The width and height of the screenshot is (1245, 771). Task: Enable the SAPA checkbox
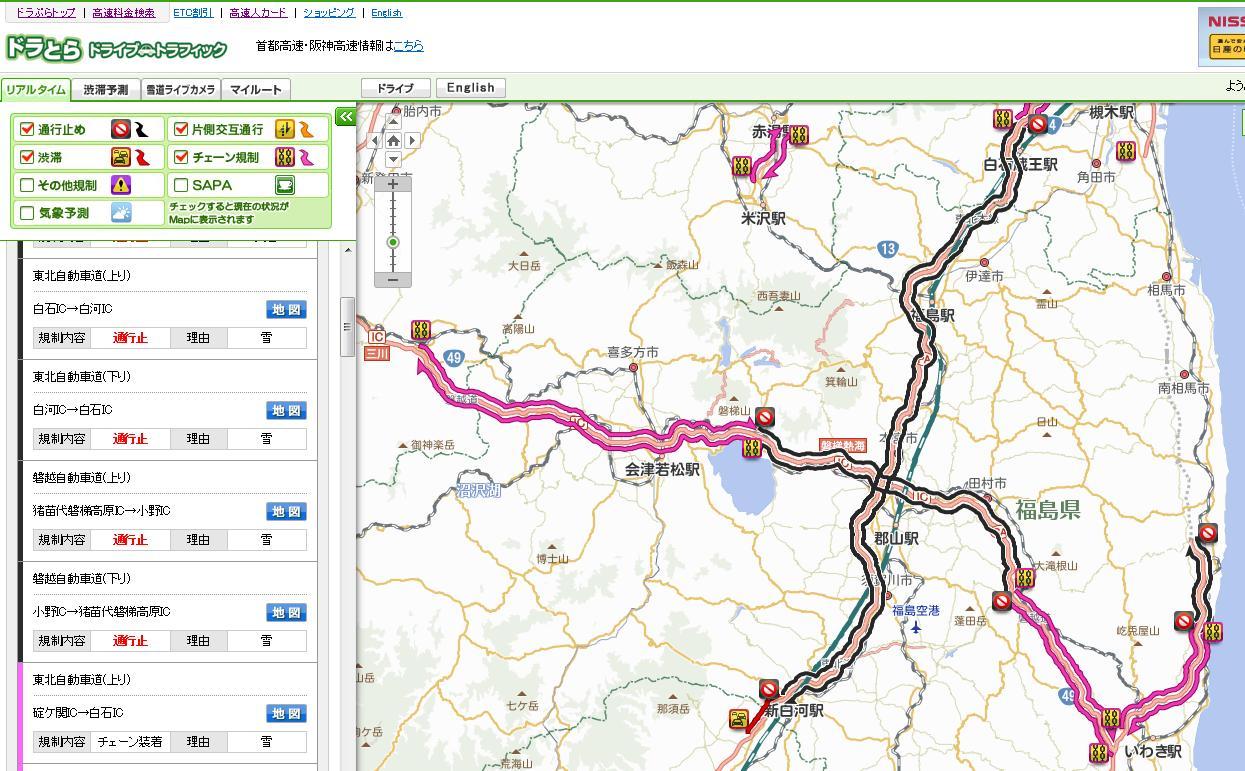(181, 185)
